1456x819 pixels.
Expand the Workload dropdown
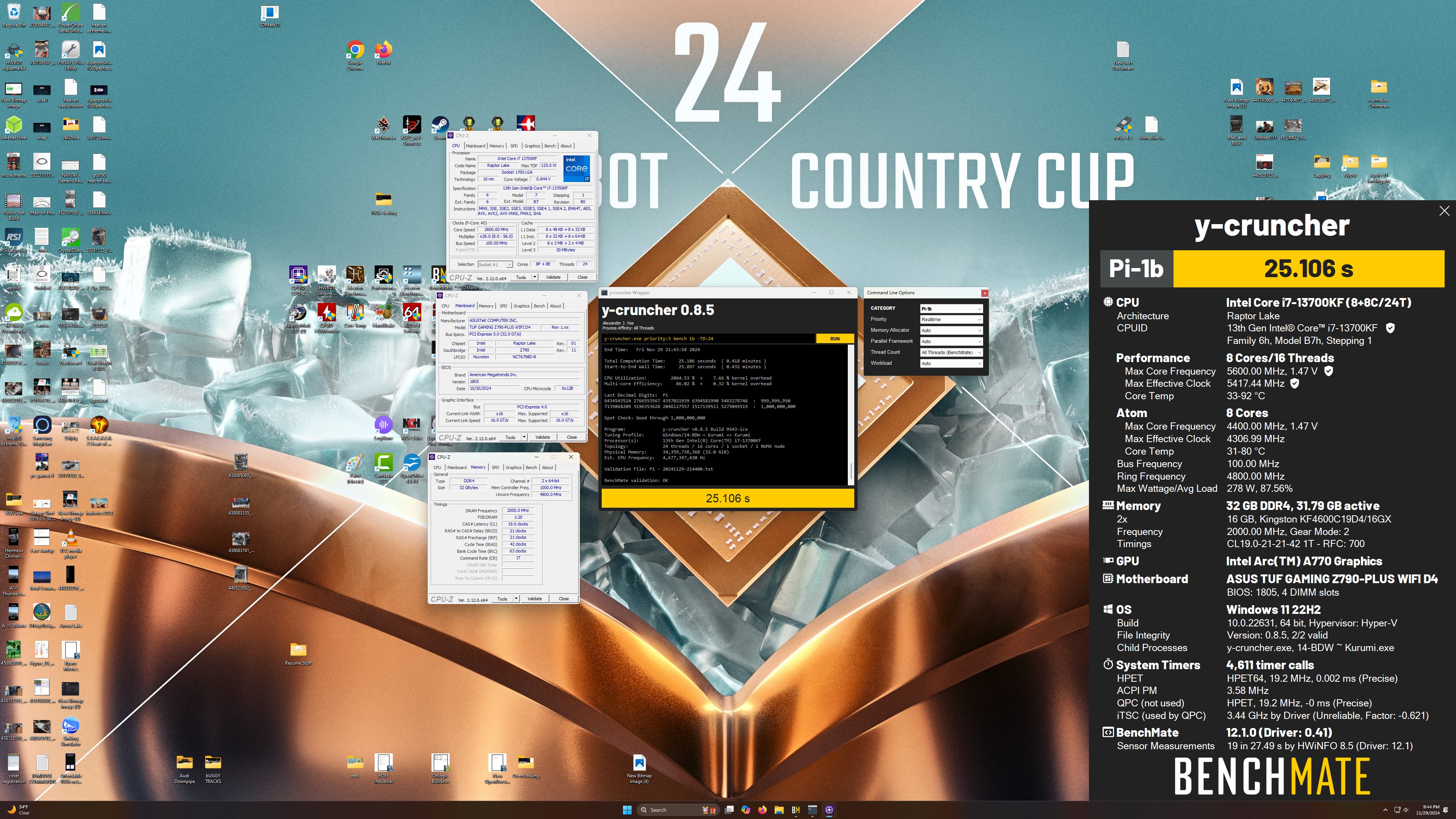[952, 364]
